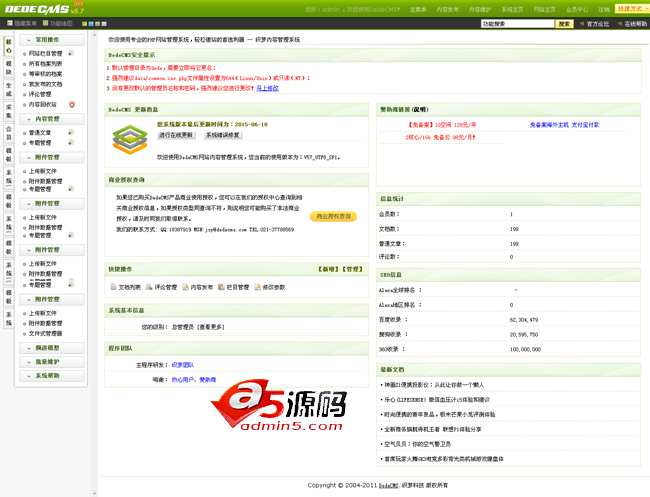Click red shield icon beside 内容回收站
The height and width of the screenshot is (497, 650).
tap(72, 104)
